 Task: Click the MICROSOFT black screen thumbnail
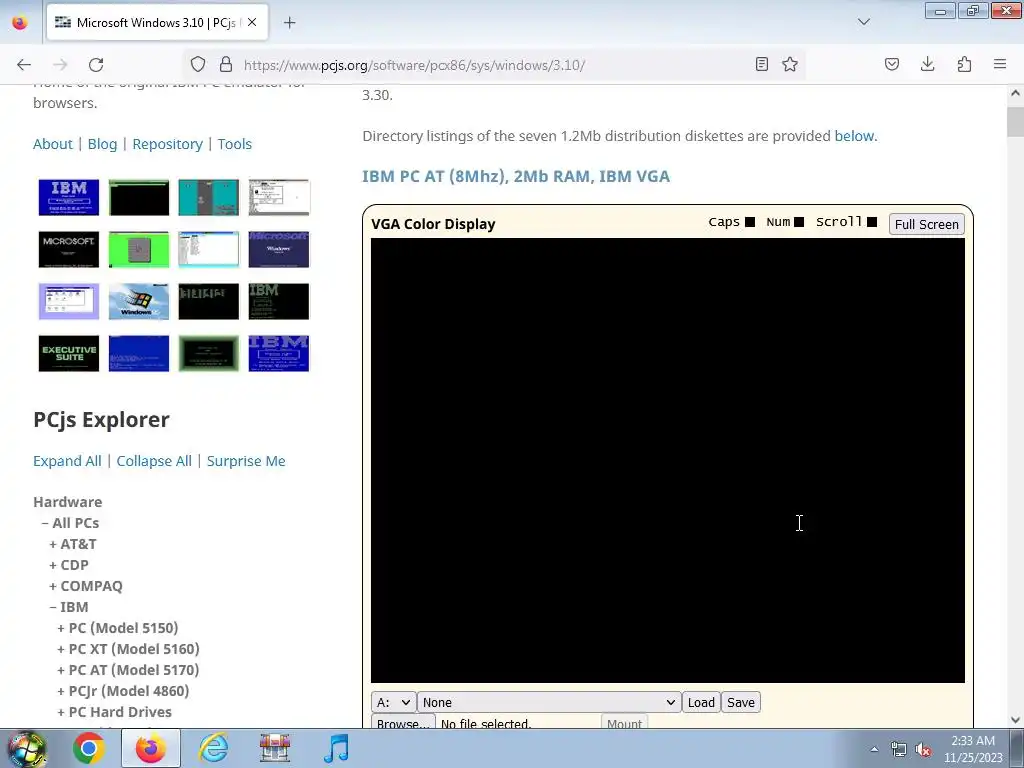(69, 249)
